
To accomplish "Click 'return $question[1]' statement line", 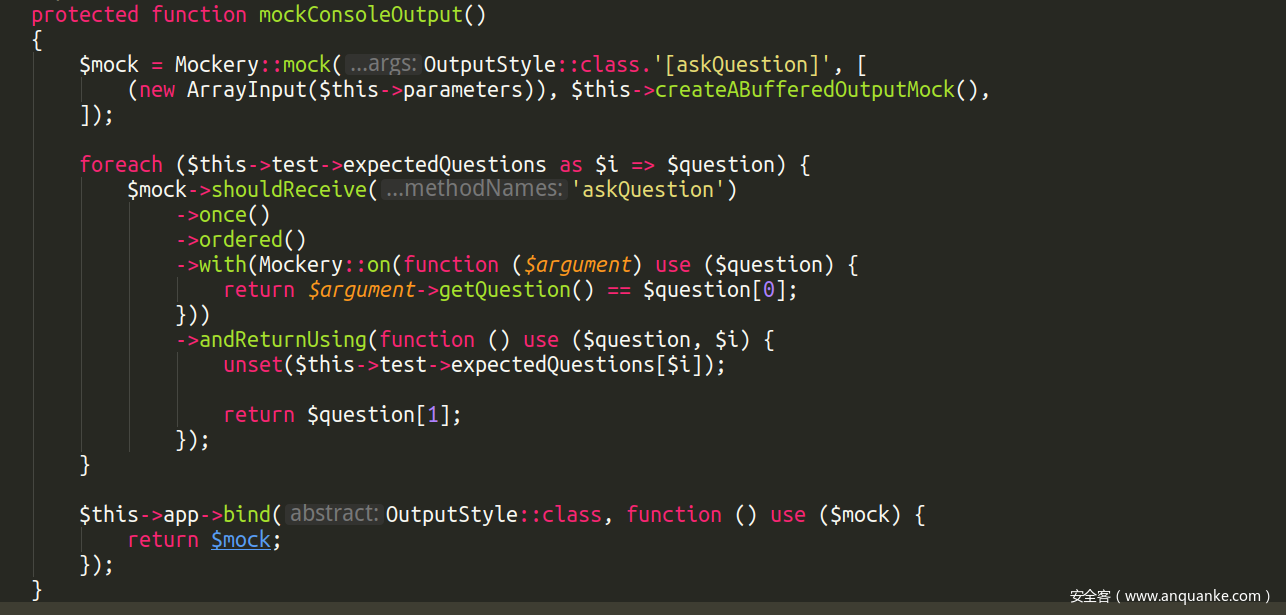I will point(342,415).
